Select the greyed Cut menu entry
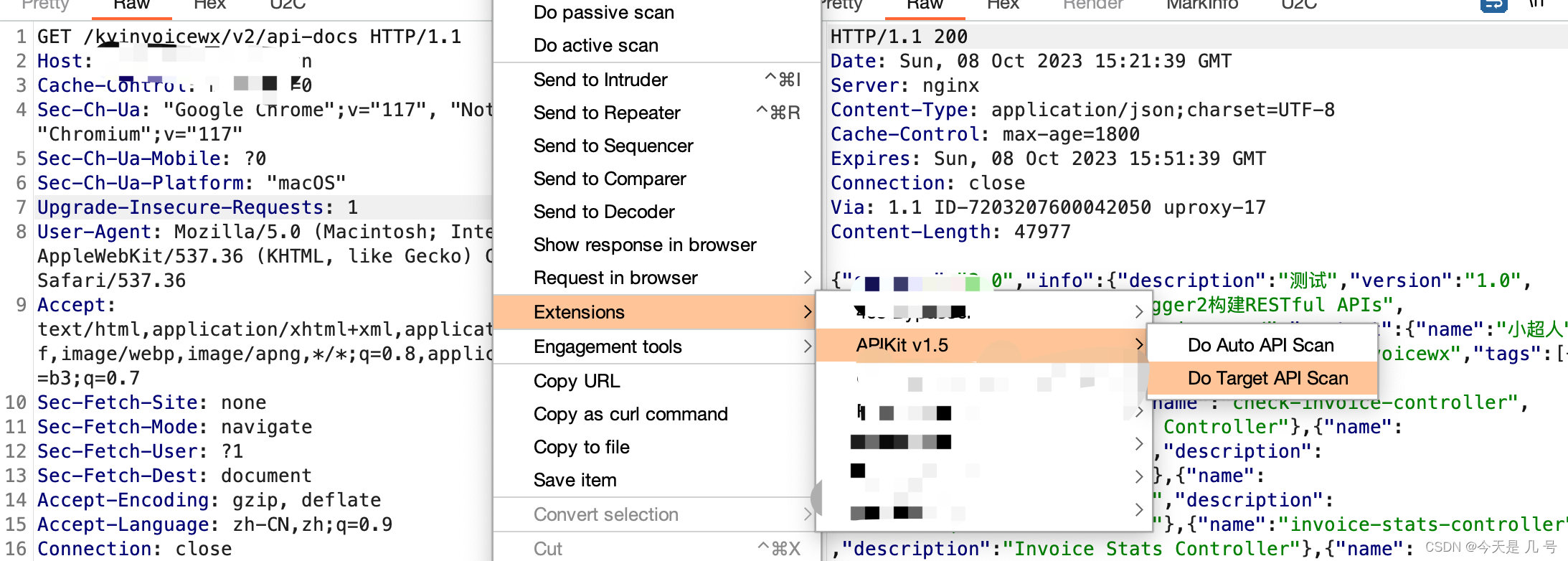Image resolution: width=1568 pixels, height=561 pixels. (548, 549)
